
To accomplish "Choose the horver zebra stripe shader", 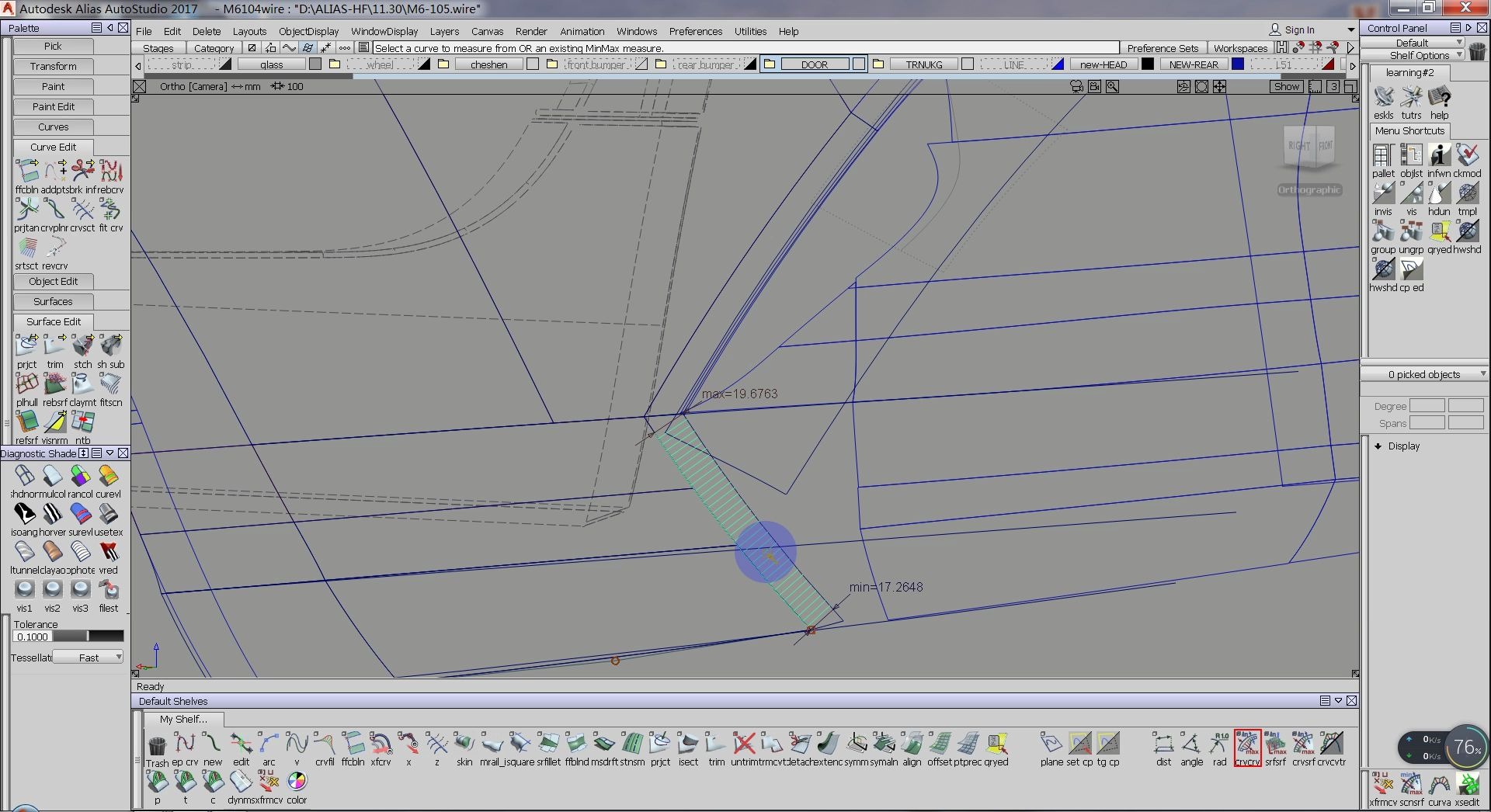I will tap(52, 515).
